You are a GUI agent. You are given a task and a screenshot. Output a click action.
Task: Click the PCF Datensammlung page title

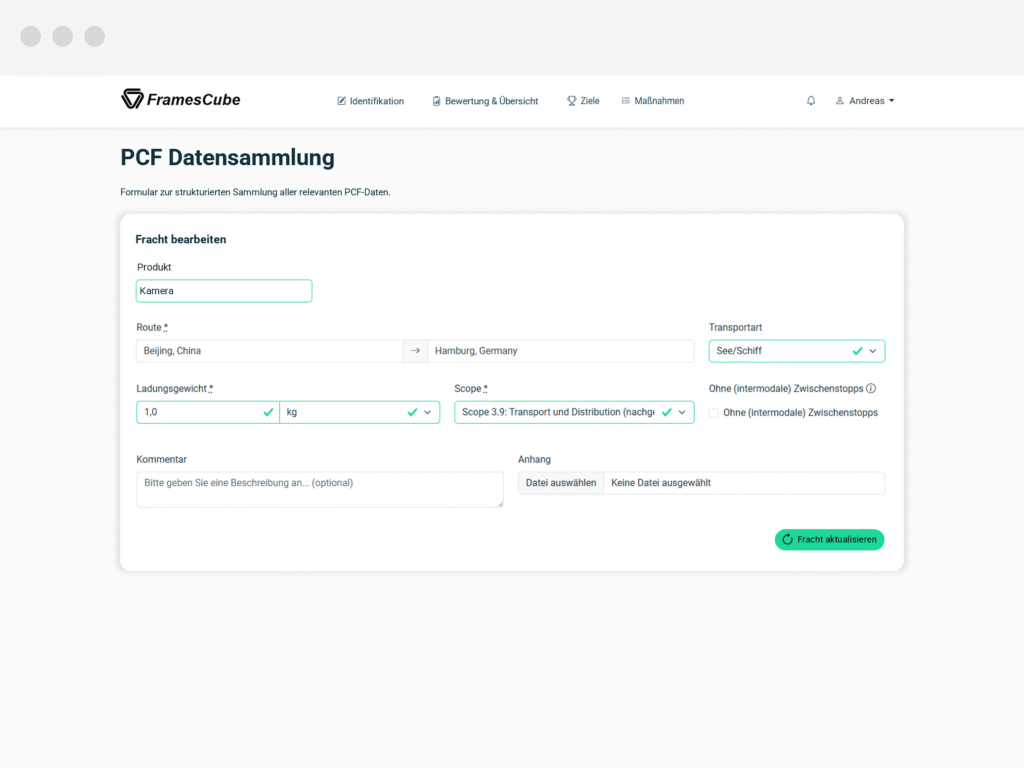[x=227, y=157]
